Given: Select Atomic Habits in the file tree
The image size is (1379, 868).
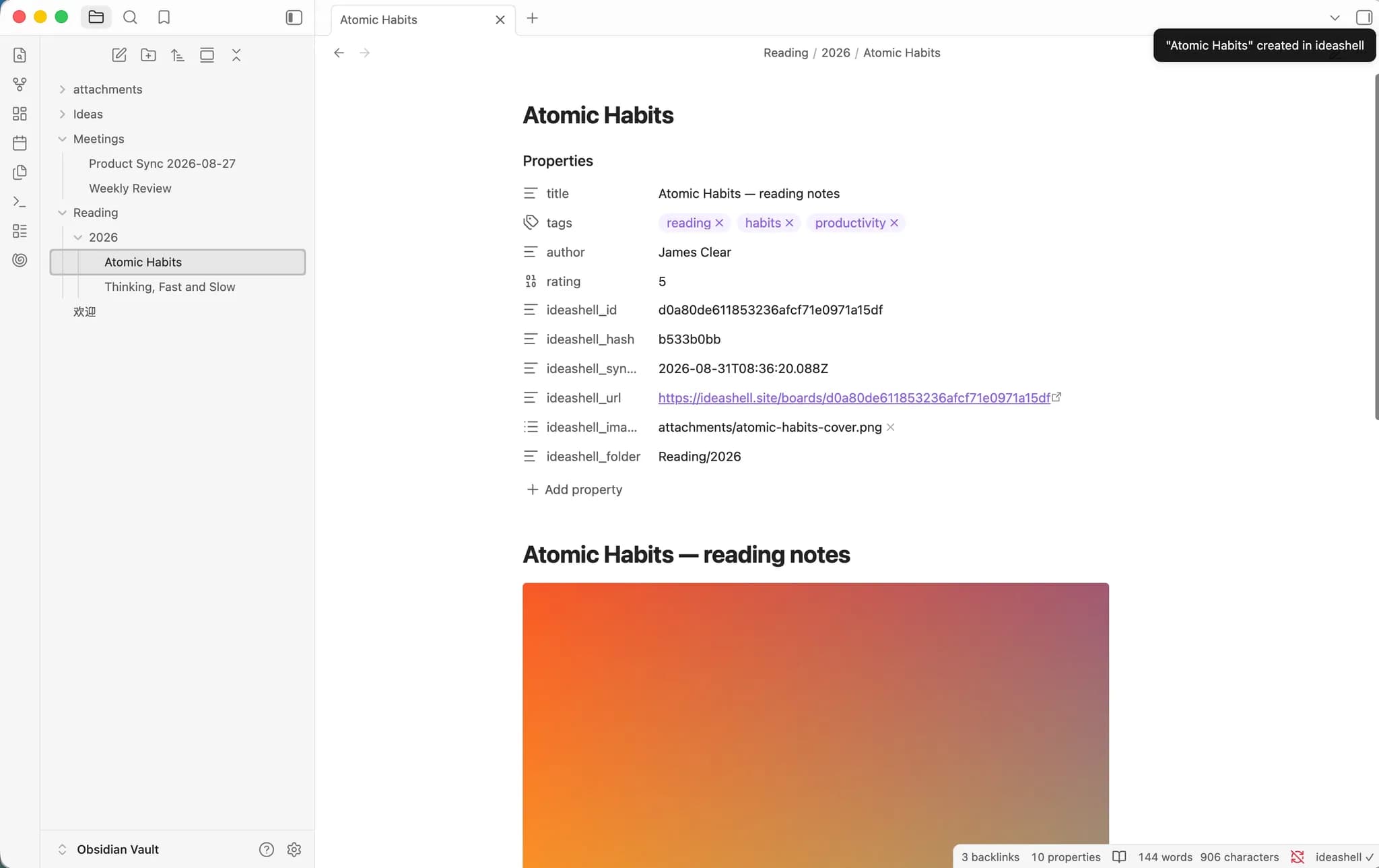Looking at the screenshot, I should click(178, 262).
